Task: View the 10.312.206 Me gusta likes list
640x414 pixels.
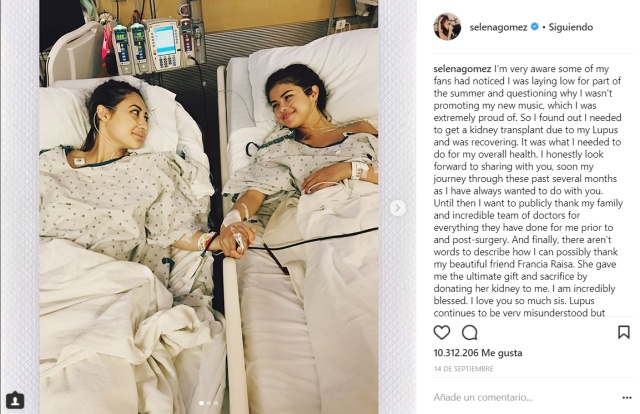Action: click(x=478, y=353)
